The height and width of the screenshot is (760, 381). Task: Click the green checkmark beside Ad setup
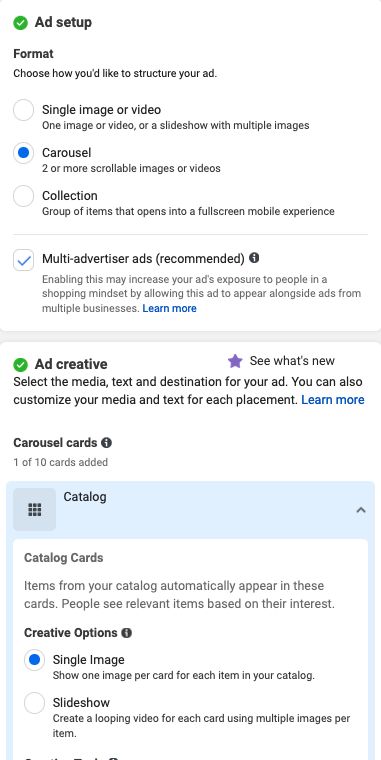click(20, 23)
